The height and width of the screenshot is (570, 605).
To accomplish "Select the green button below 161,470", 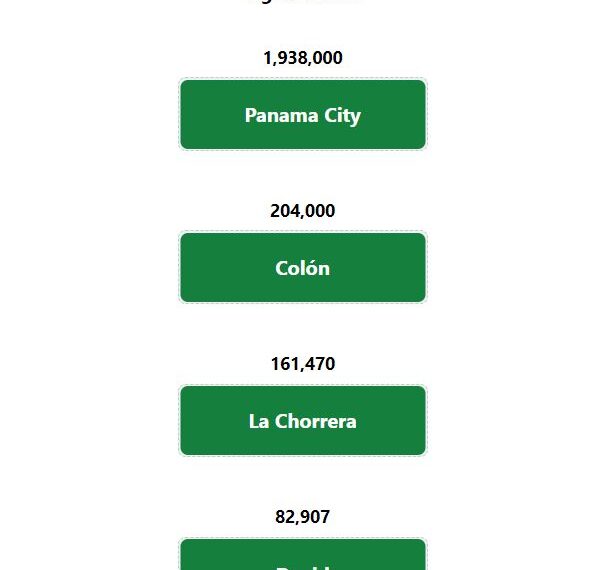I will tap(303, 420).
